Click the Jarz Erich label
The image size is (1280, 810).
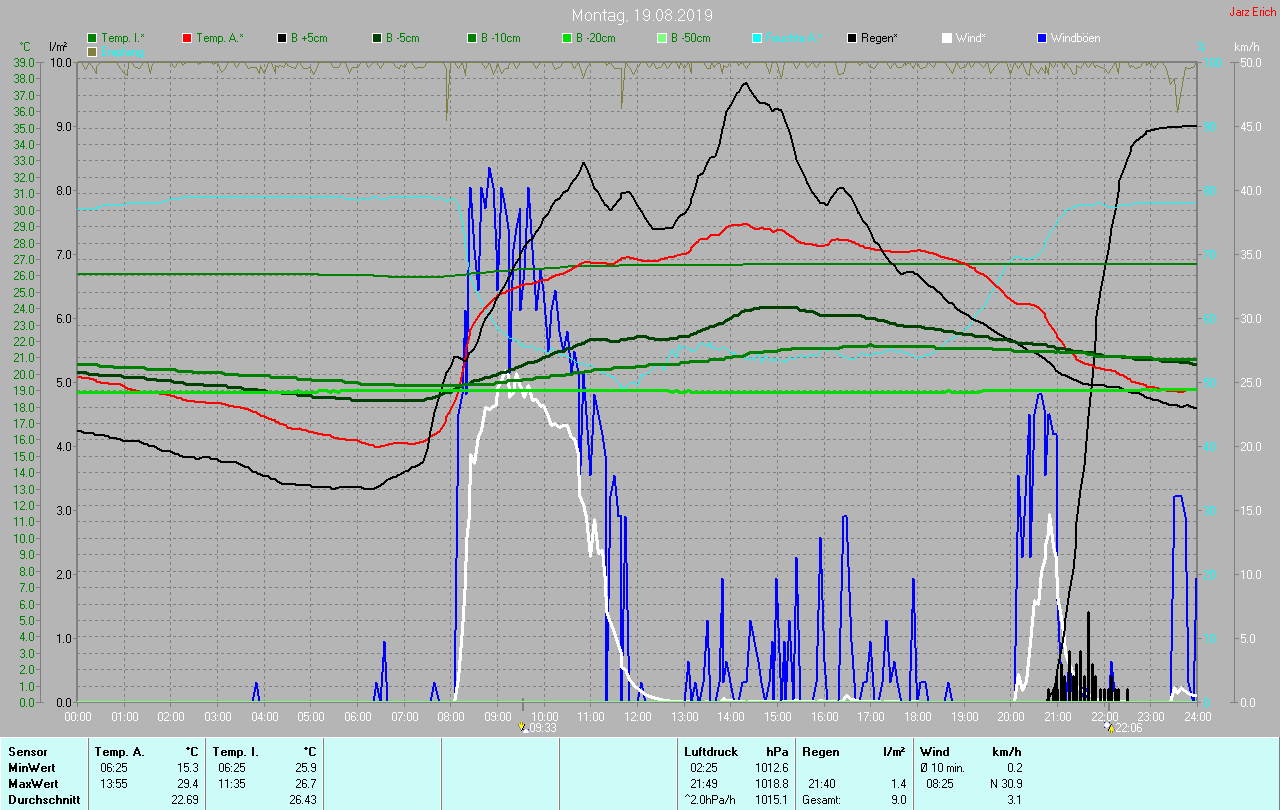point(1252,12)
